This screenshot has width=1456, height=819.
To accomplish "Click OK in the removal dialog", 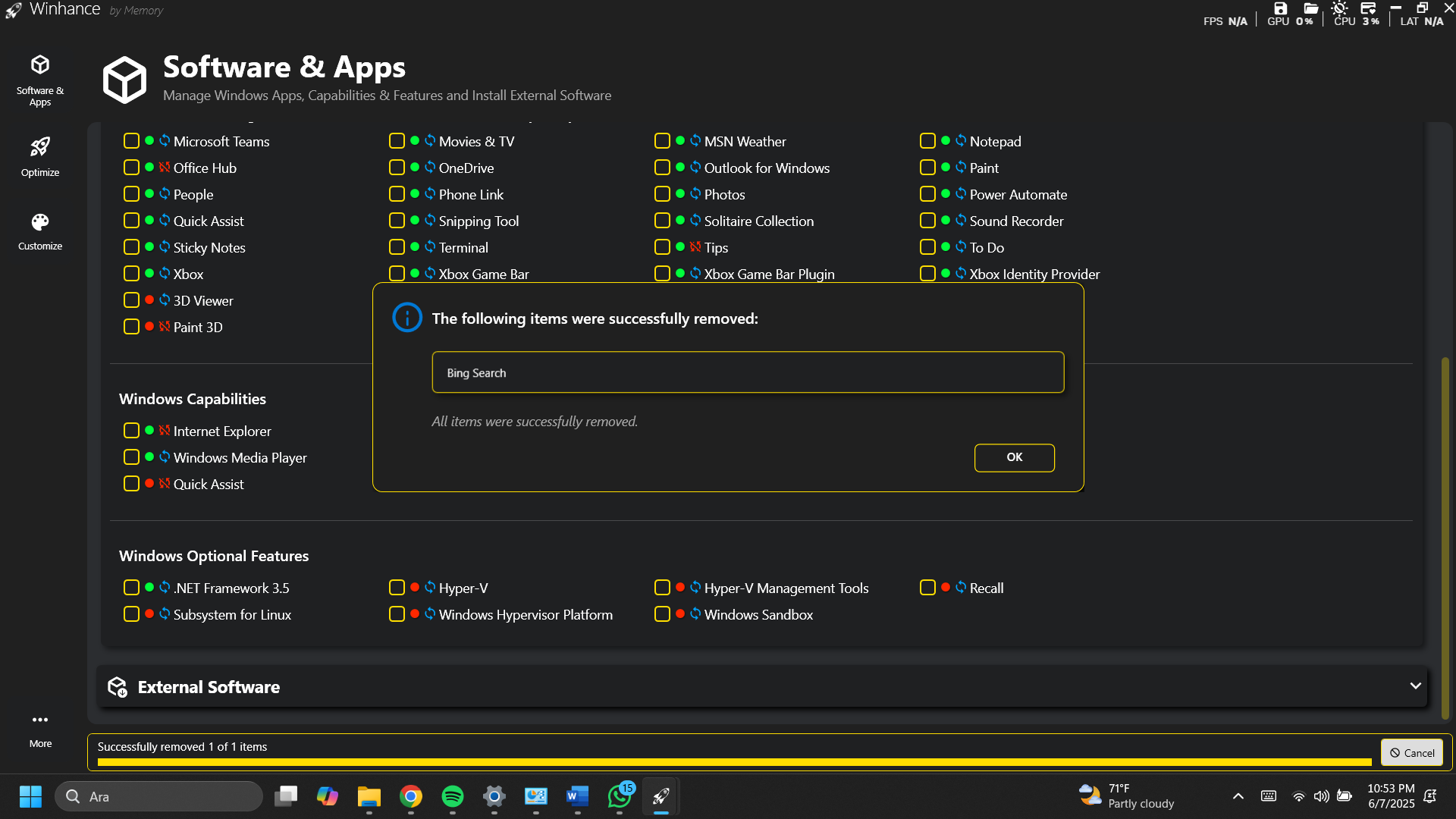I will click(1015, 457).
